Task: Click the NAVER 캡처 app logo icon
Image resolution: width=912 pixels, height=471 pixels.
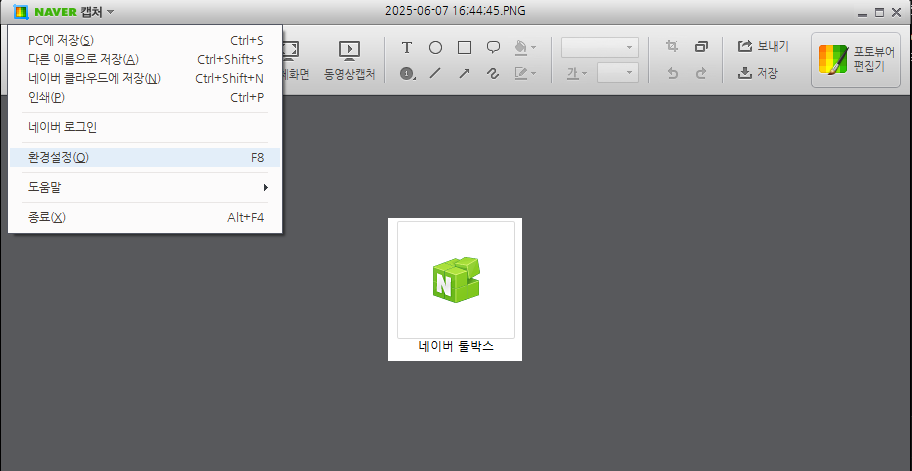Action: [21, 12]
